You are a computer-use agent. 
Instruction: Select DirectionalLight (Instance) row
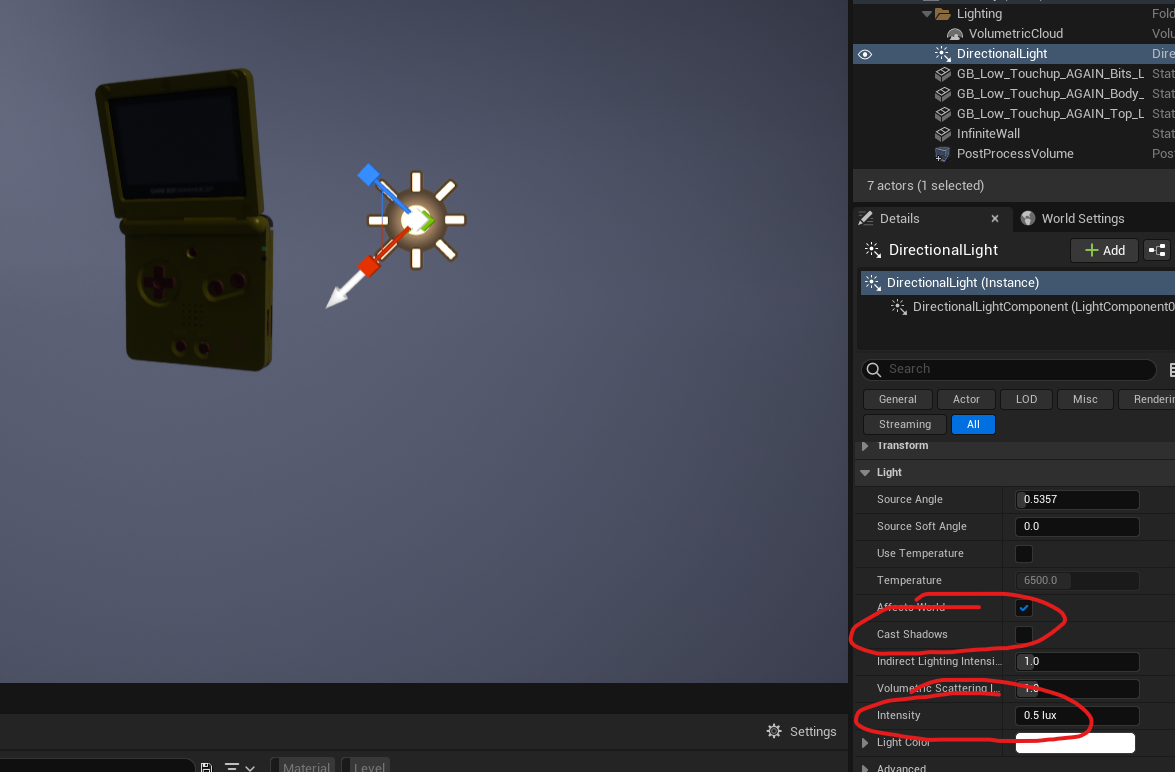pyautogui.click(x=1017, y=283)
